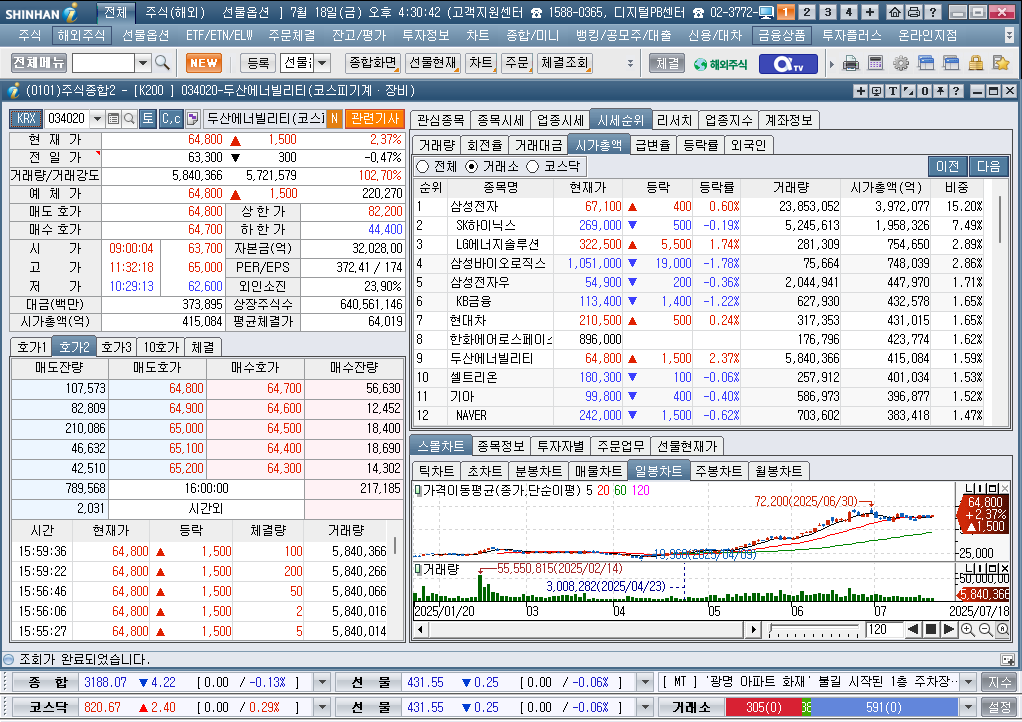
Task: Click the 종합화면 toolbar button
Action: (373, 63)
